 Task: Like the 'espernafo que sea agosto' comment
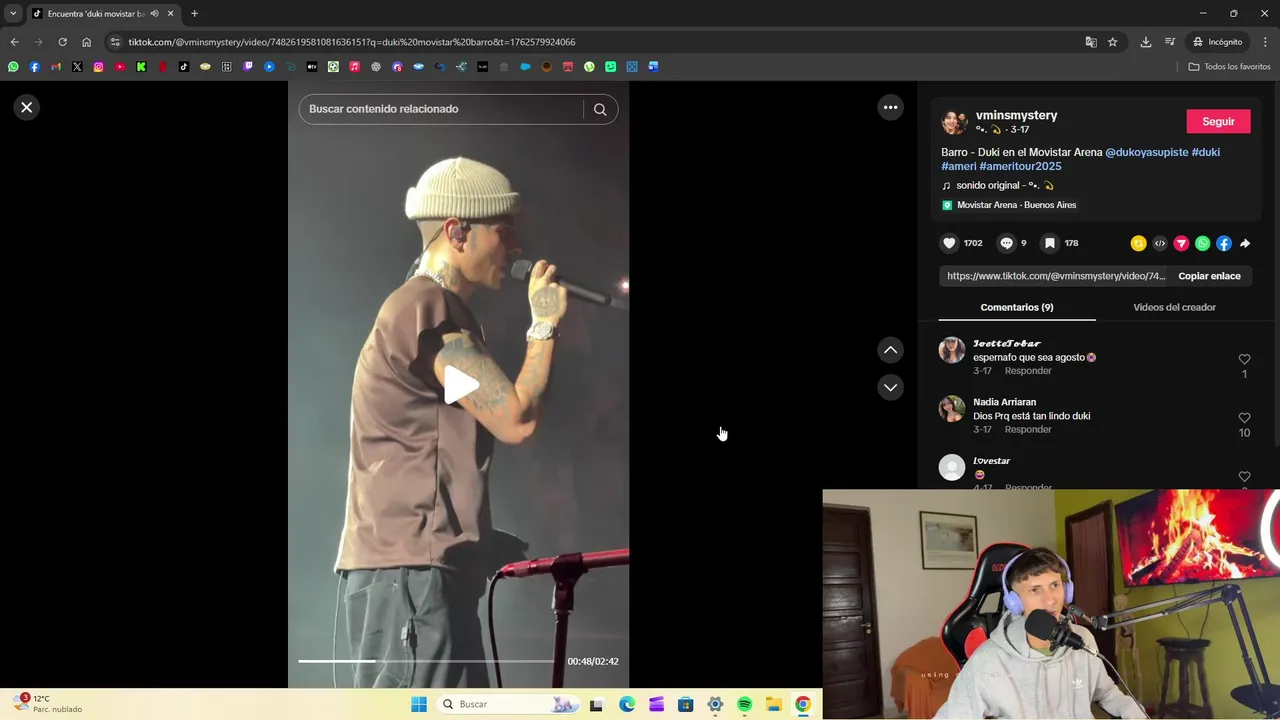(1244, 359)
